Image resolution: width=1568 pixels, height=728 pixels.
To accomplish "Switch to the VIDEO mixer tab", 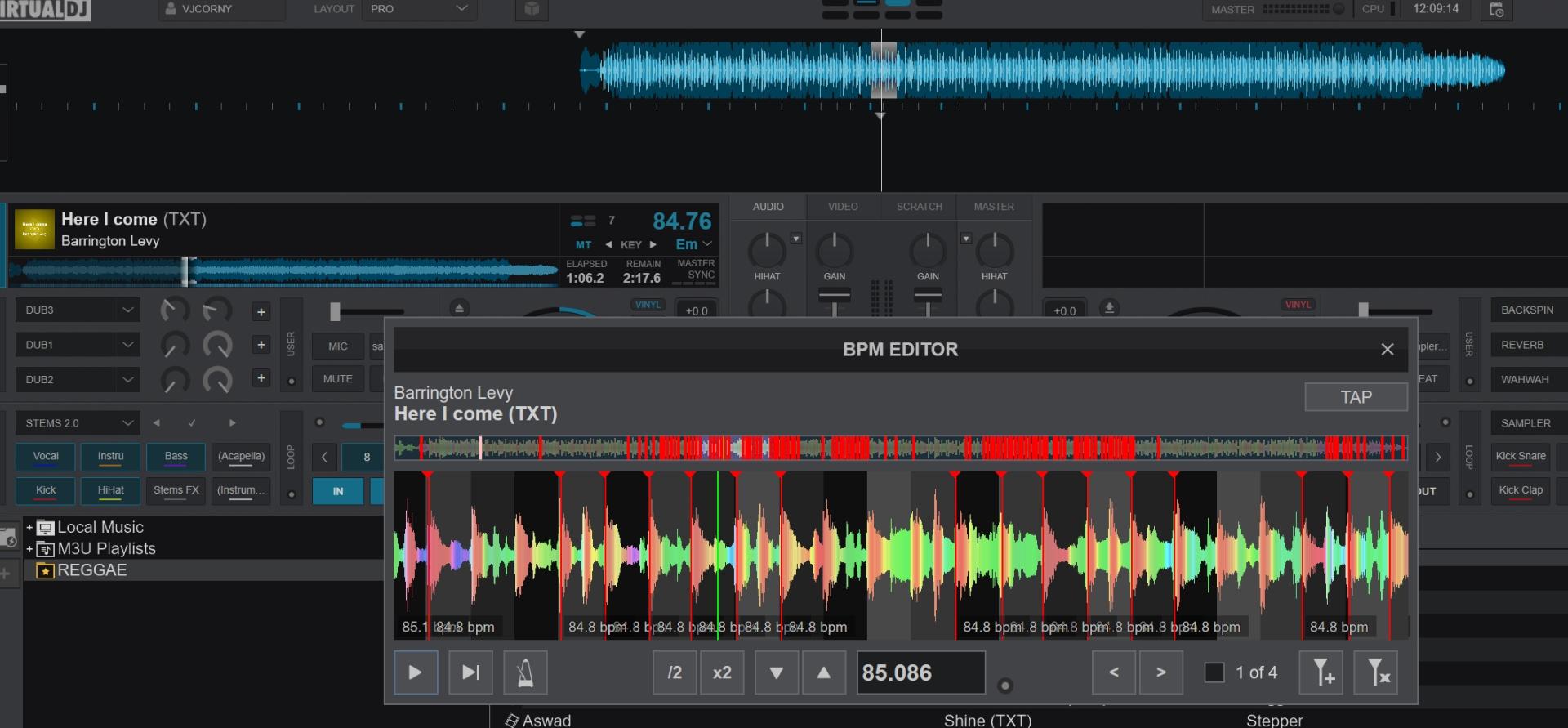I will pyautogui.click(x=843, y=207).
